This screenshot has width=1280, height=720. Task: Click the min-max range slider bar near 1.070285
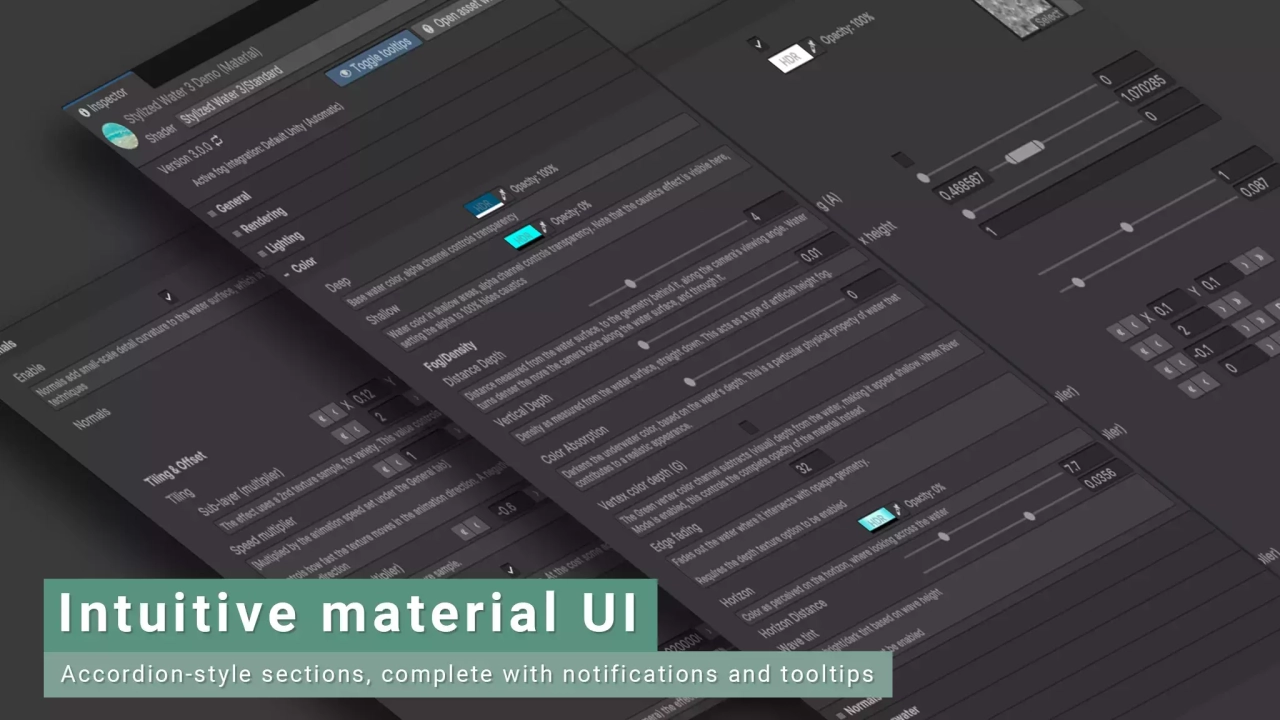[x=1025, y=152]
